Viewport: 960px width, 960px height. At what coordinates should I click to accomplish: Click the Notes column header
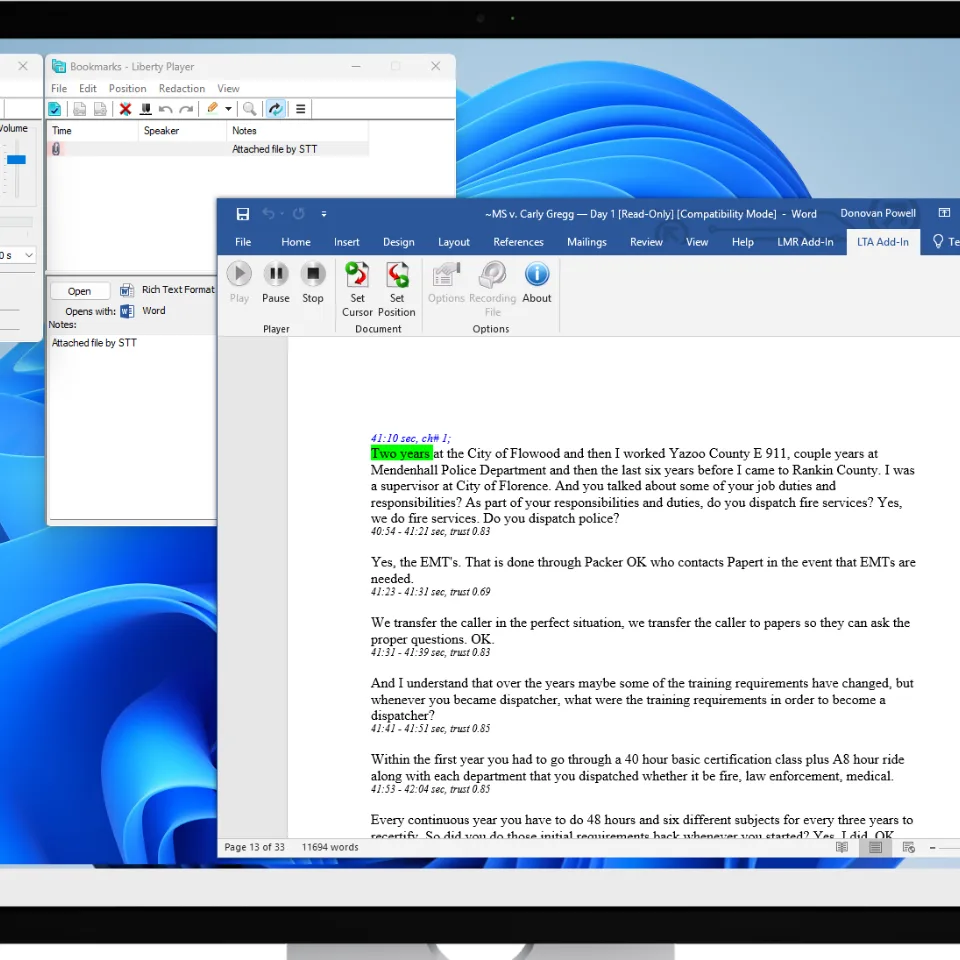point(298,130)
